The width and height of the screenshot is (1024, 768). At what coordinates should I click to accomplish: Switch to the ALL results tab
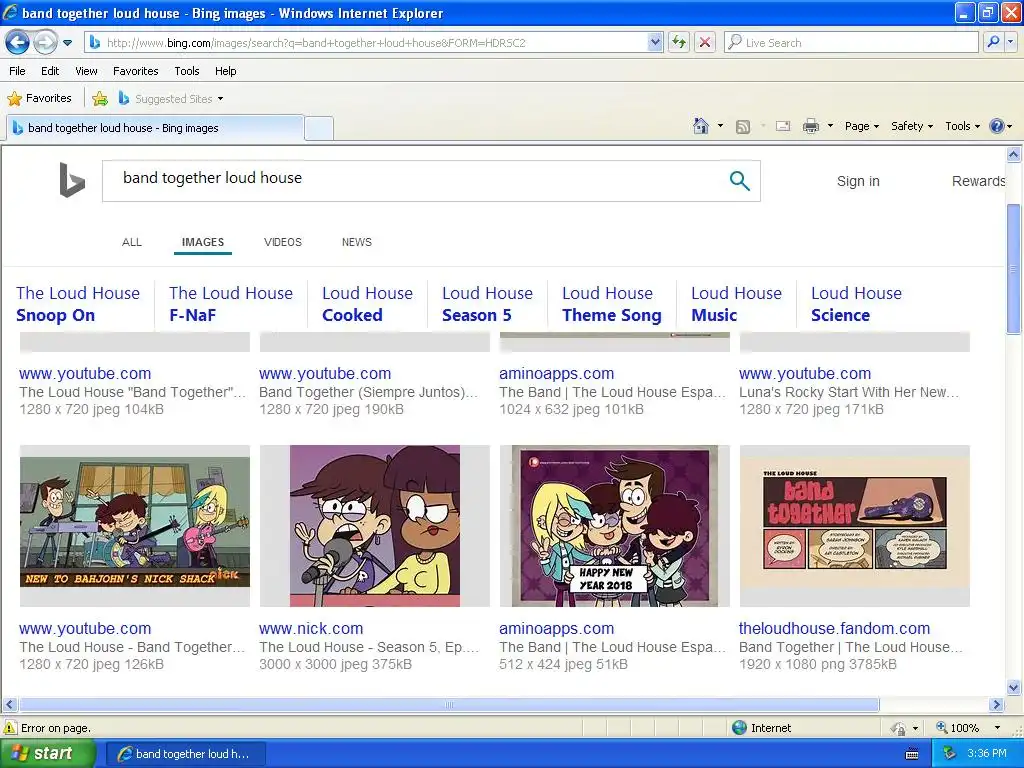pos(131,242)
